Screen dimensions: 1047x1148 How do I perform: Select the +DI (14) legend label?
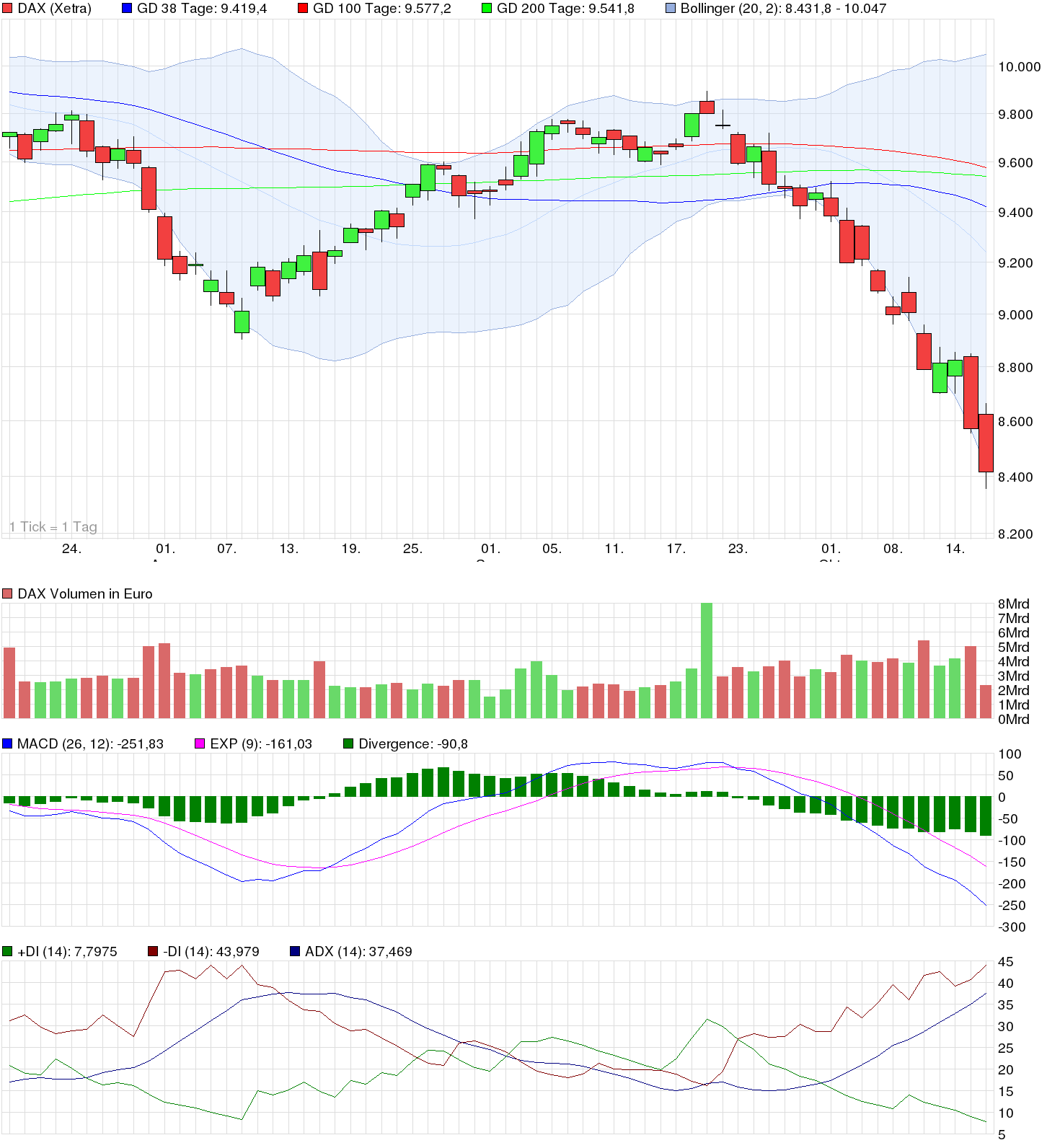pos(67,952)
